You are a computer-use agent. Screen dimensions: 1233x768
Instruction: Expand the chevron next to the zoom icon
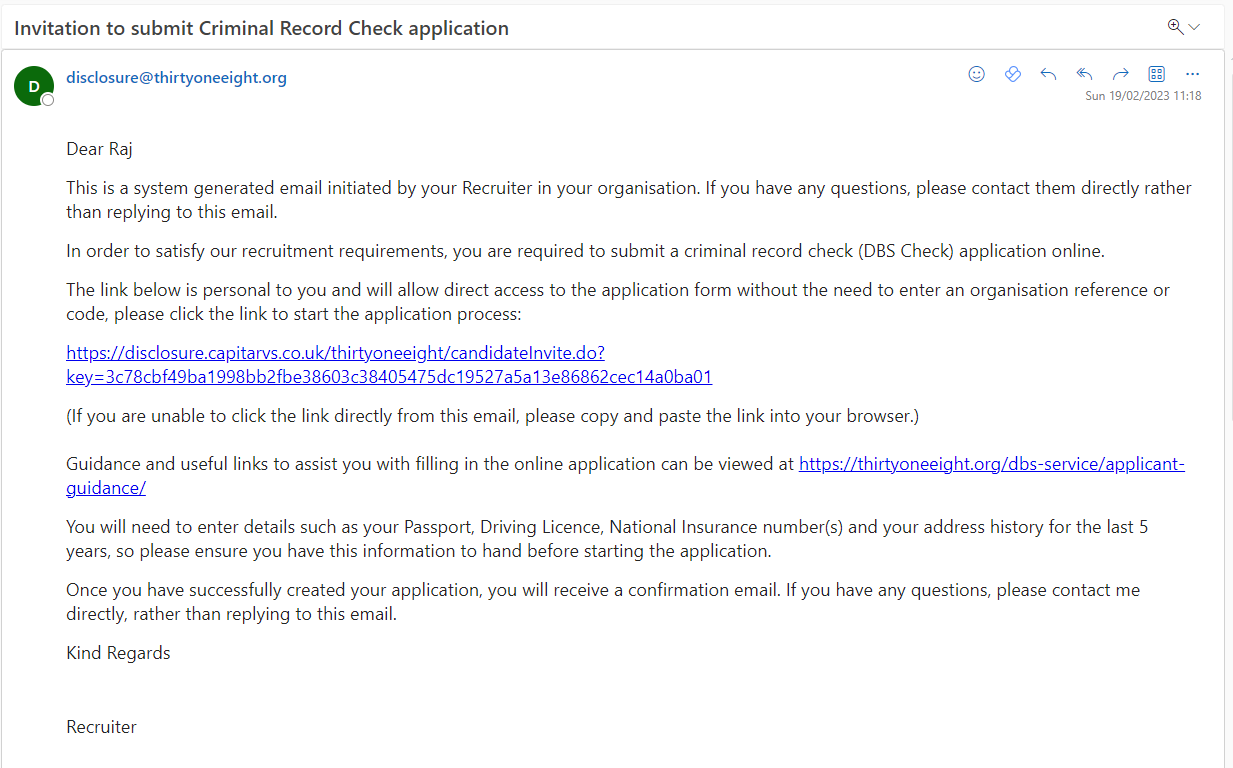click(1194, 27)
